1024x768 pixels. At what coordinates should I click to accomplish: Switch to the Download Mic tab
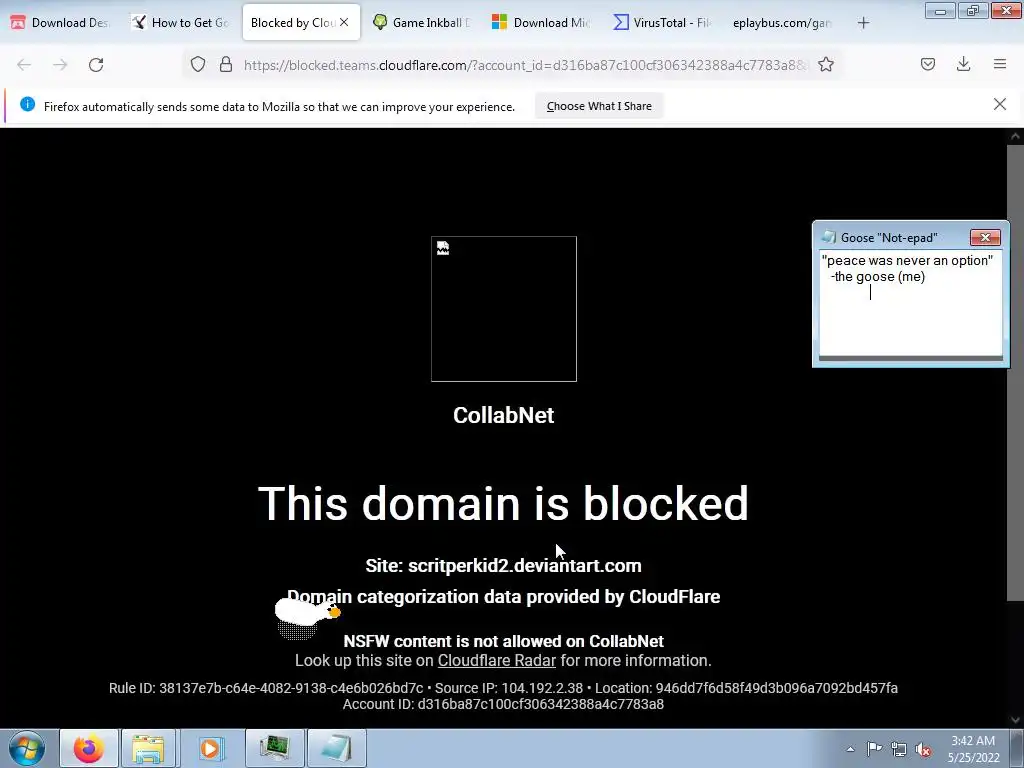pyautogui.click(x=542, y=23)
